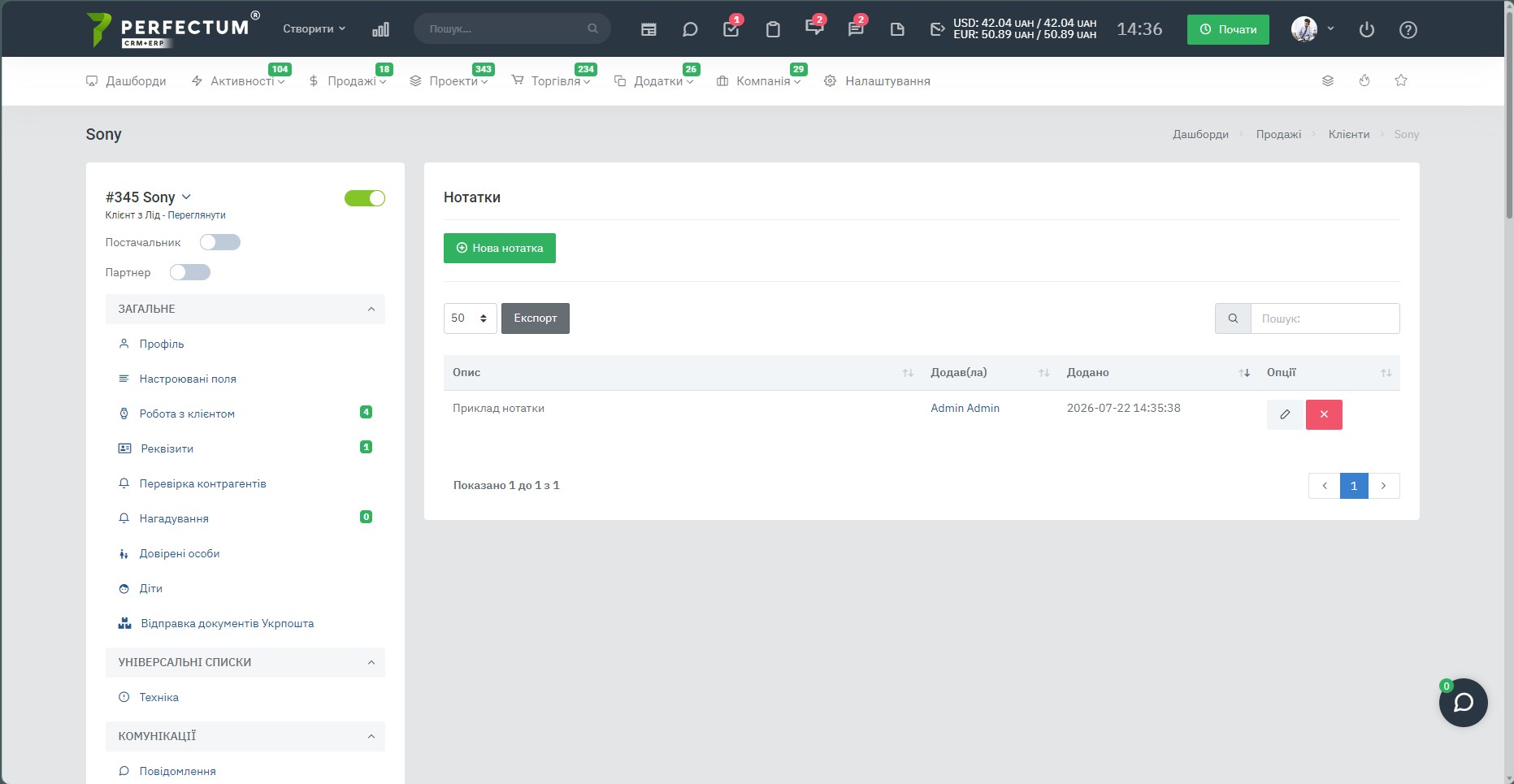The height and width of the screenshot is (784, 1514).
Task: Go to the Клієнти breadcrumb
Action: [1349, 135]
